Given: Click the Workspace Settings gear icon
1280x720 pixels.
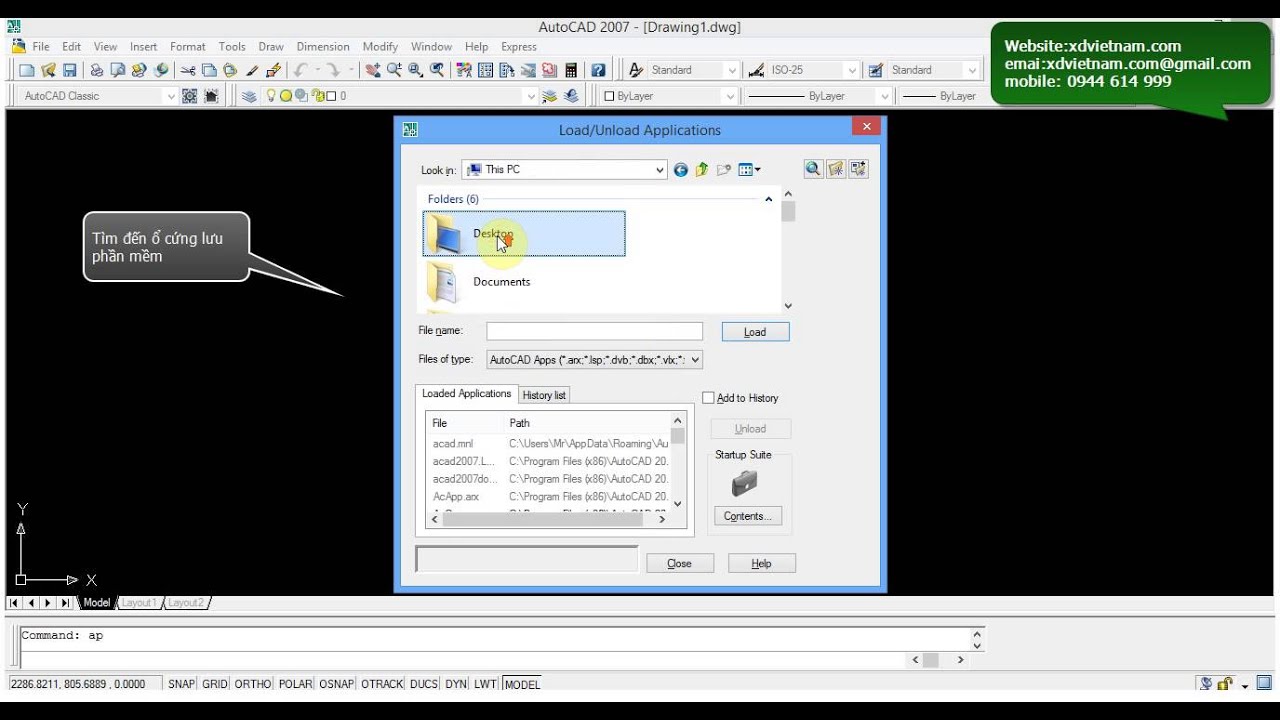Looking at the screenshot, I should (x=190, y=96).
